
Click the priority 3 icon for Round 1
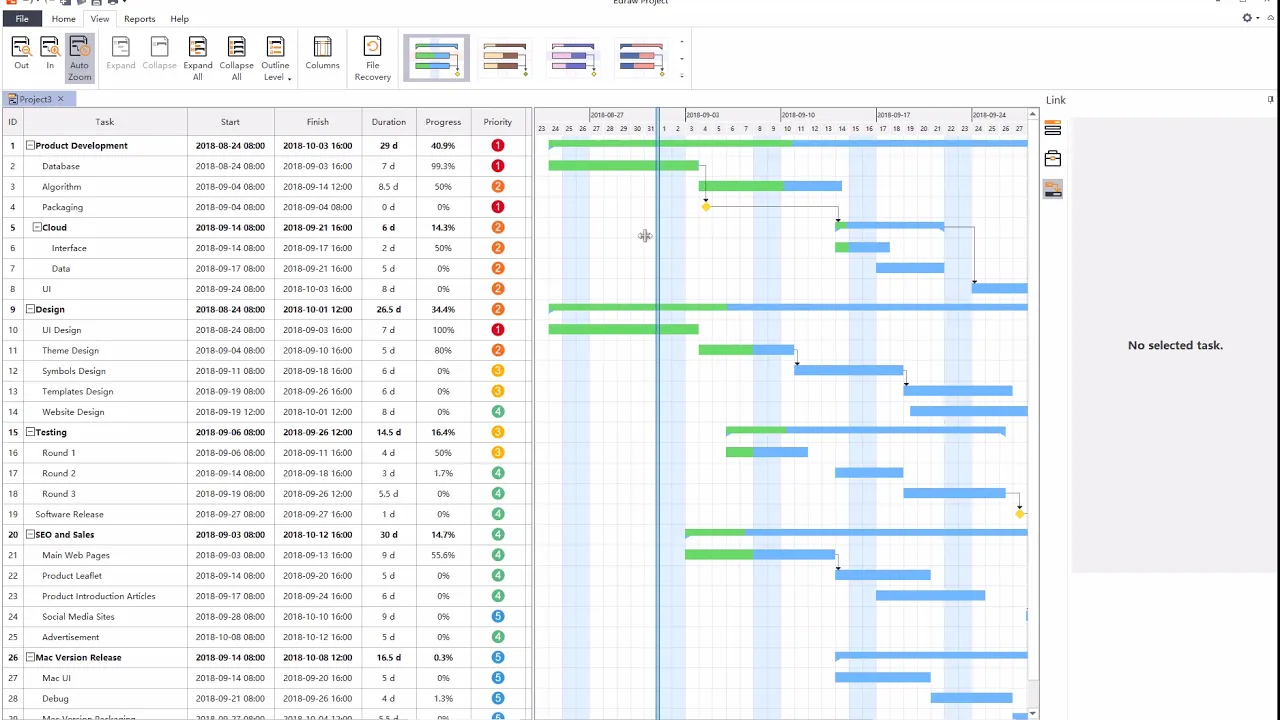click(498, 453)
